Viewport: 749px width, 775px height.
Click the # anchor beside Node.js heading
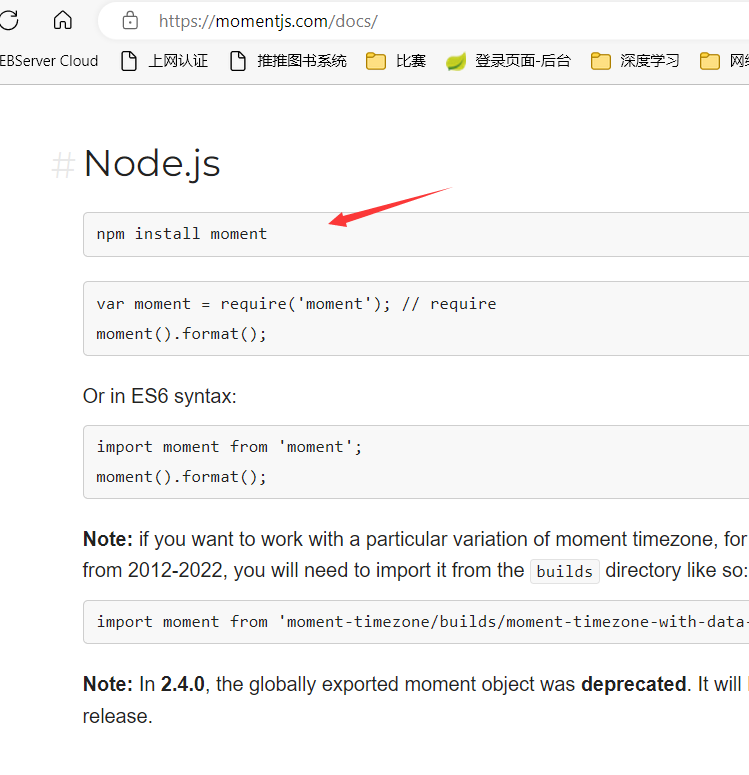click(63, 165)
